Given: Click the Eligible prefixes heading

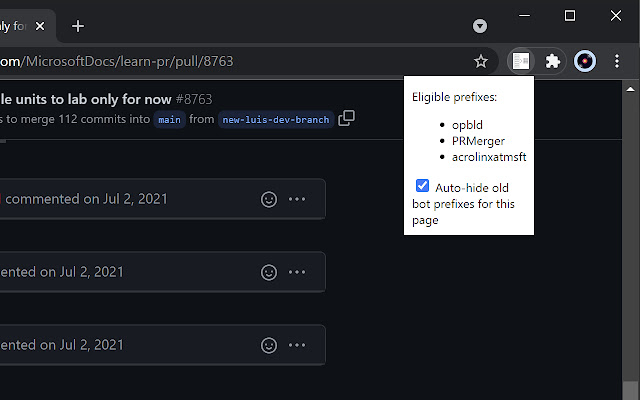Looking at the screenshot, I should [454, 97].
